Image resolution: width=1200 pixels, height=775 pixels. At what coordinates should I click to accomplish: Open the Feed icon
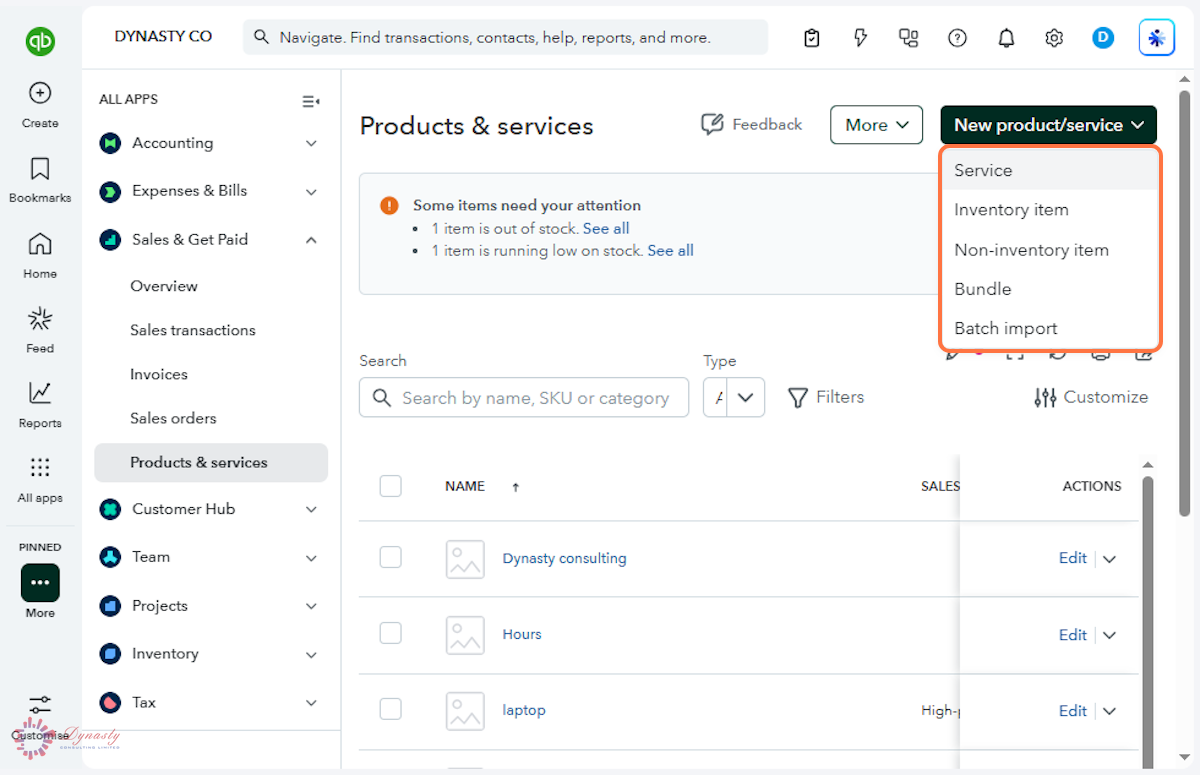(x=40, y=319)
